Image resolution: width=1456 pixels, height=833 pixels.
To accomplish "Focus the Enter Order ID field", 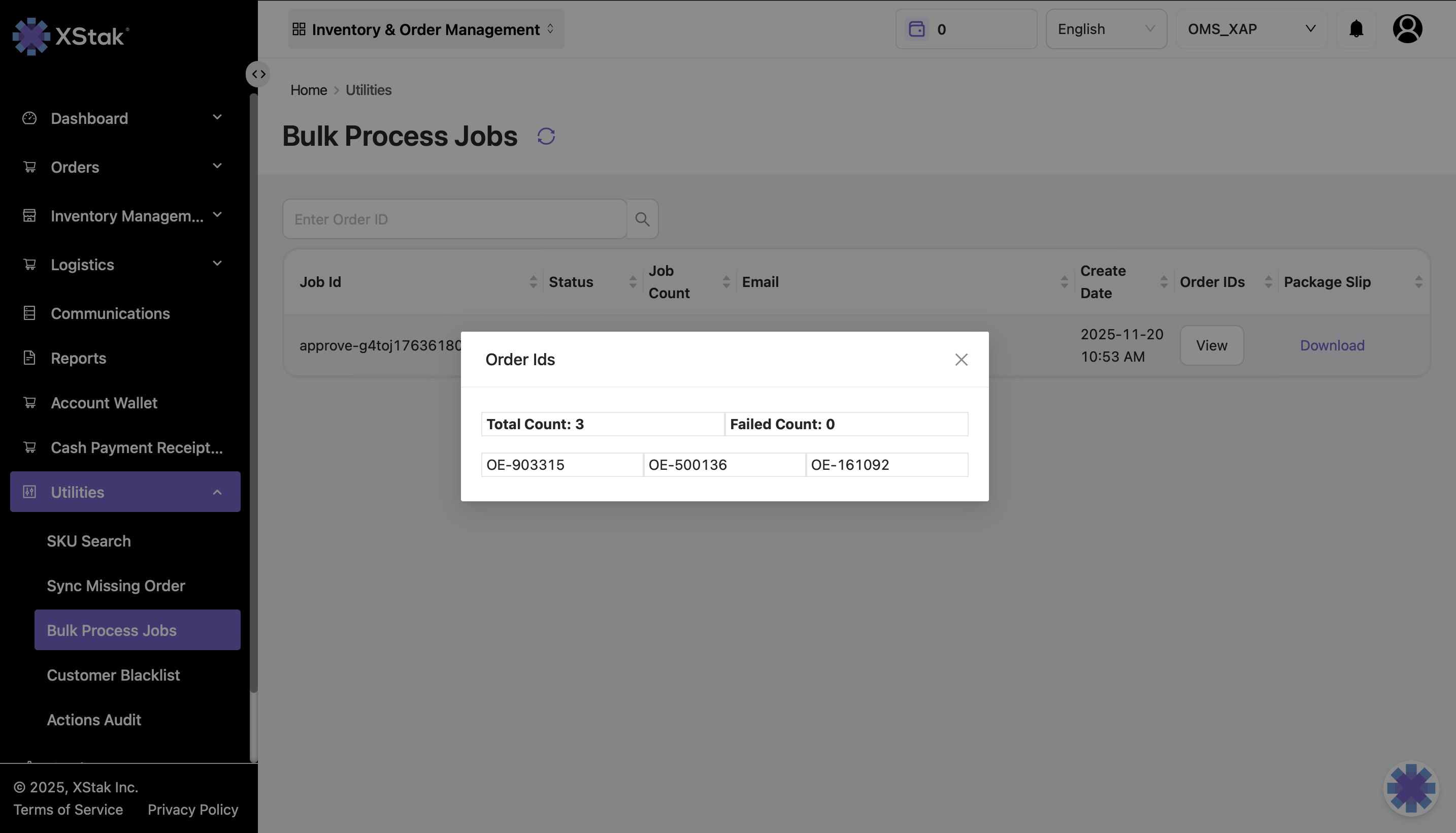I will coord(454,219).
